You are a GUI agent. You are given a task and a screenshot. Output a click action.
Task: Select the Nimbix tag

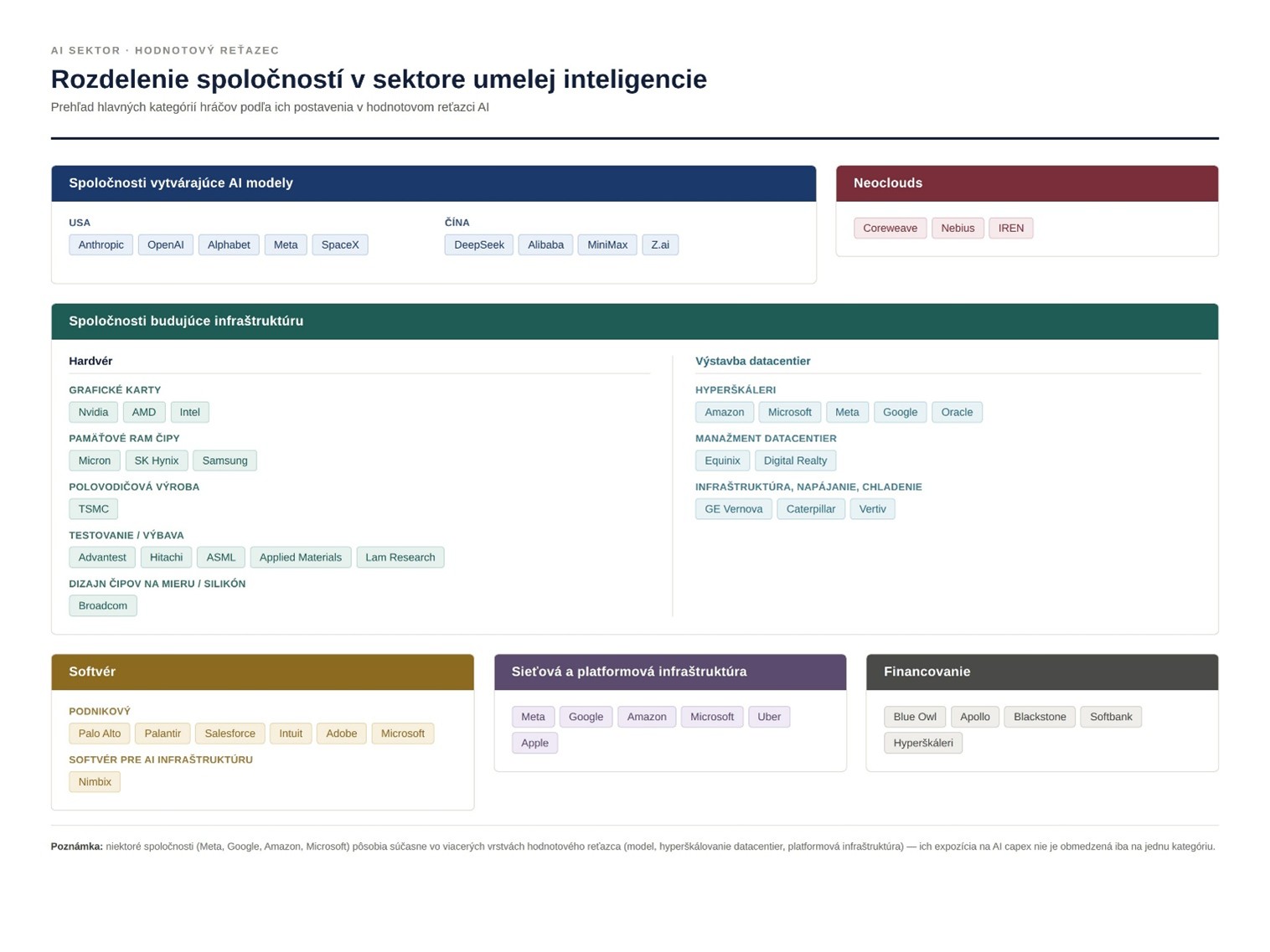tap(95, 782)
